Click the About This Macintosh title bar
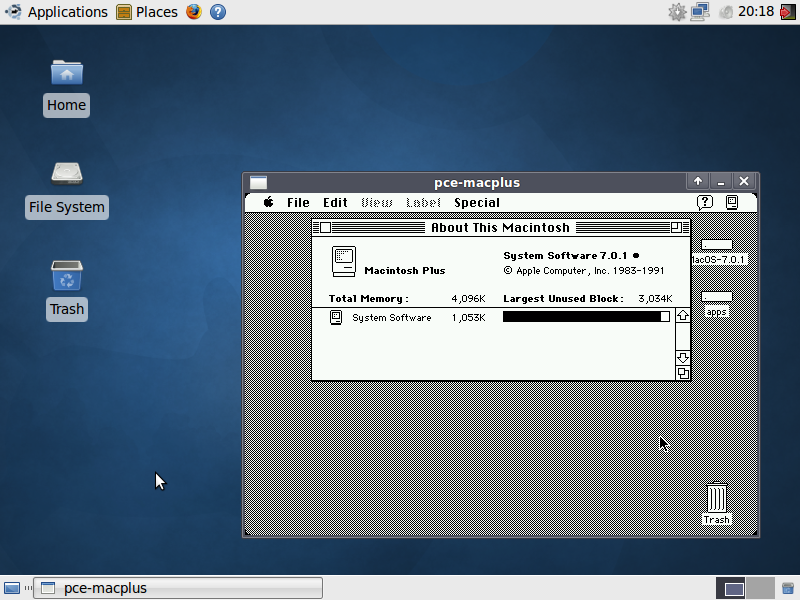 click(501, 228)
